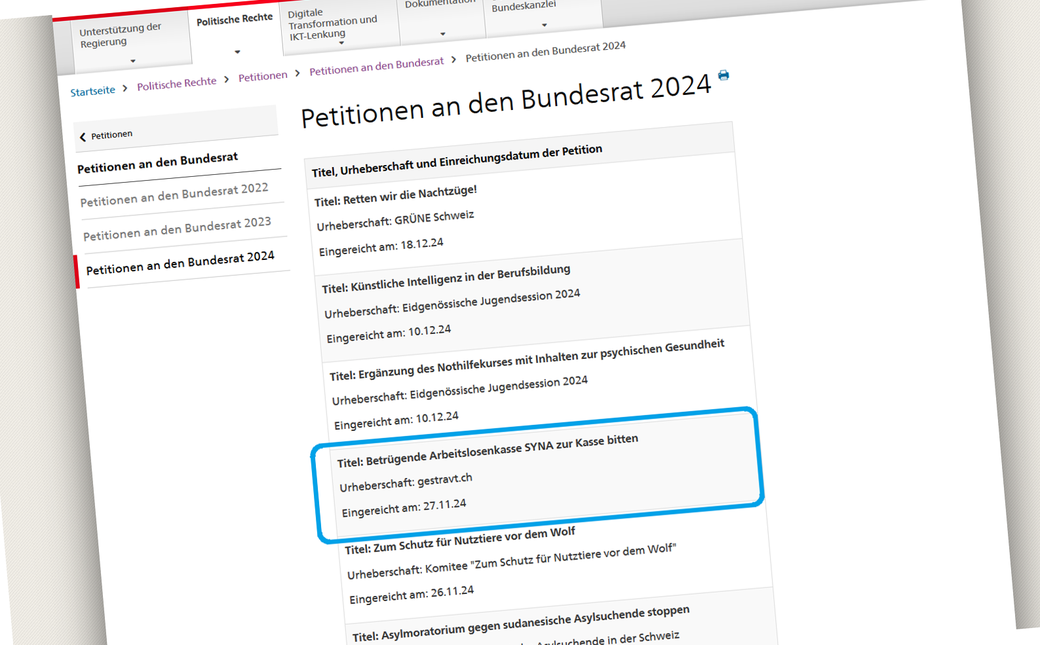Click the page heading Petitionen an den Bundesrat 2024
This screenshot has height=645, width=1040.
(x=506, y=100)
